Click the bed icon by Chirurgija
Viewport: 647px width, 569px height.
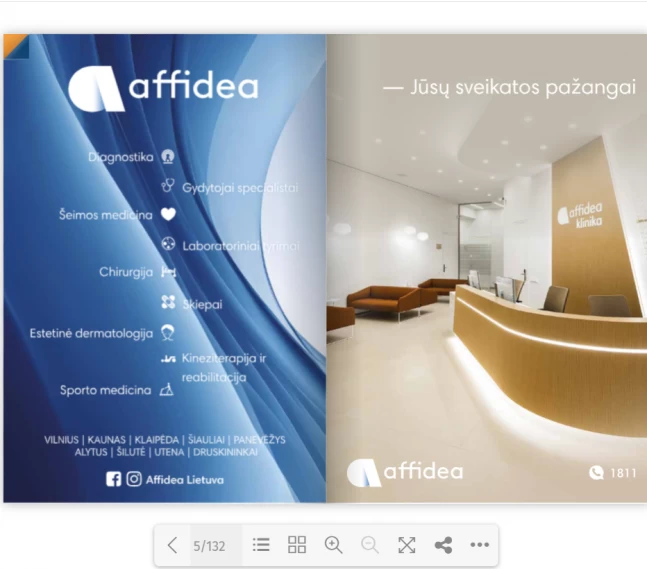[168, 272]
